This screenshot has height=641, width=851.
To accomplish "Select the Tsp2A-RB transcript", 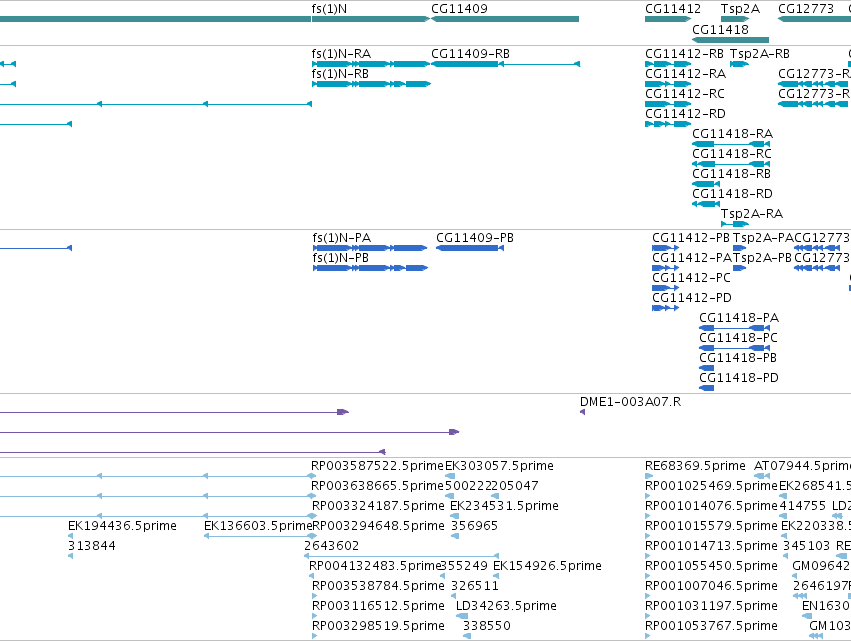I will (740, 64).
